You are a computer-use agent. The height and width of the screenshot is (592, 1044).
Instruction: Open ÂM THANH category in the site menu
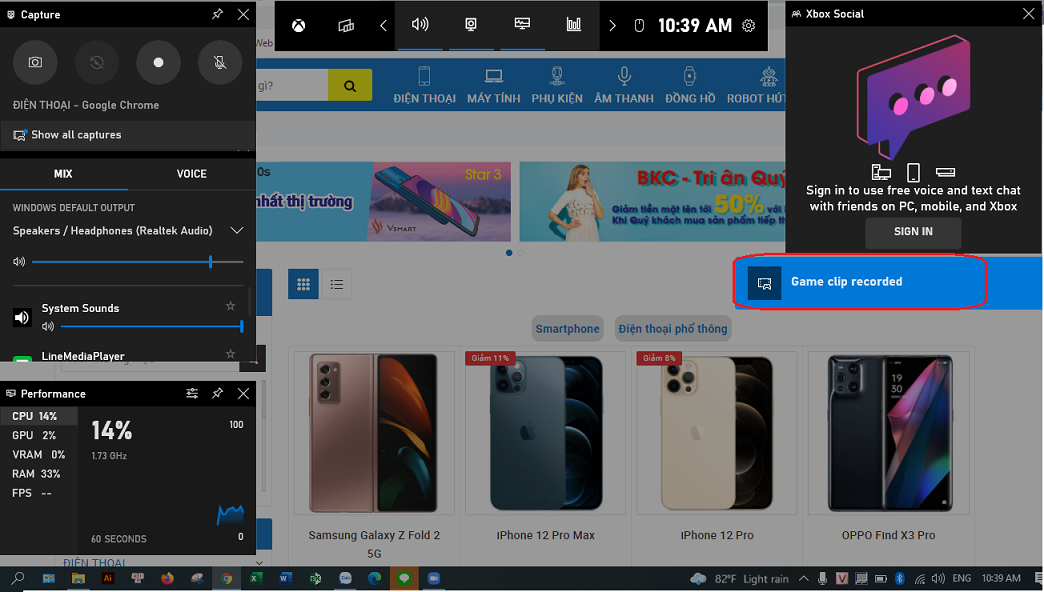coord(624,85)
